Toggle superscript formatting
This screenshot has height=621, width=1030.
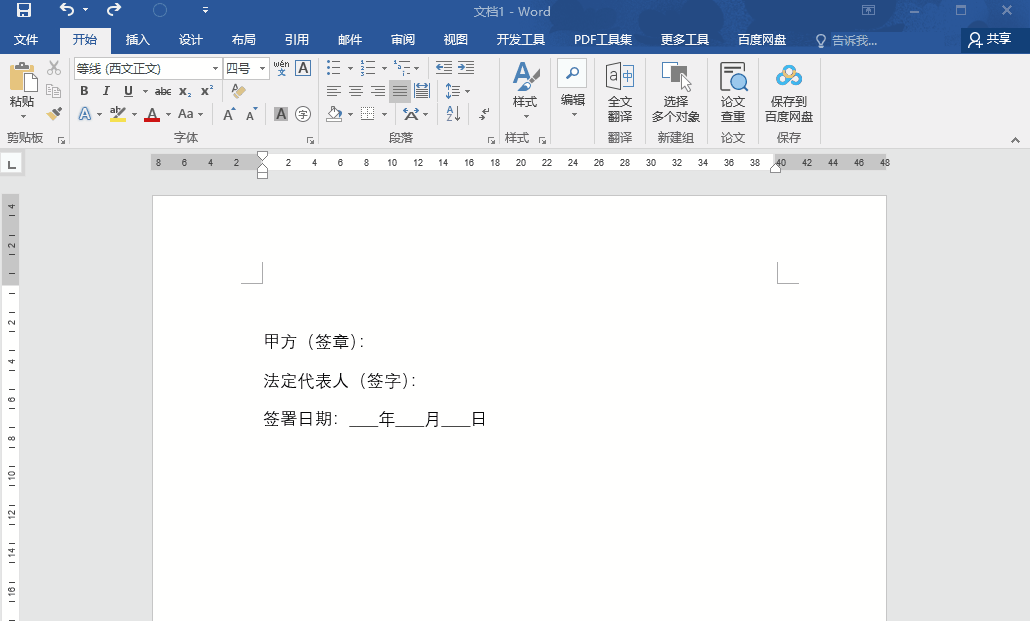(207, 91)
